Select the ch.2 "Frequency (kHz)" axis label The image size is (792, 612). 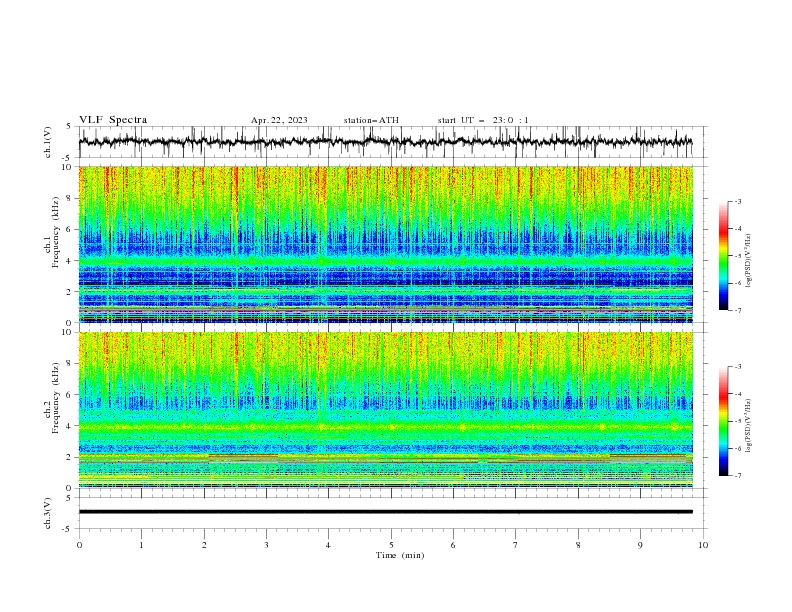point(55,397)
